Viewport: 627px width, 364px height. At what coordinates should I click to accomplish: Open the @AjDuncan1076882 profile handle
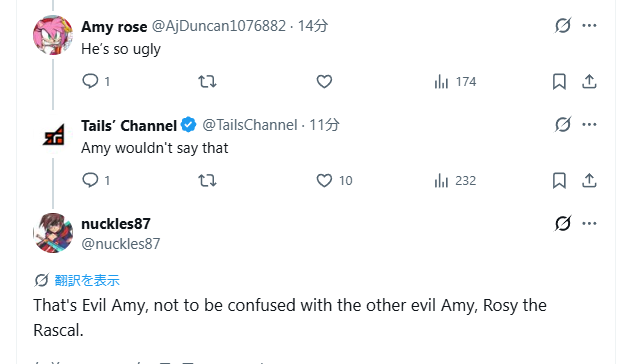(219, 26)
